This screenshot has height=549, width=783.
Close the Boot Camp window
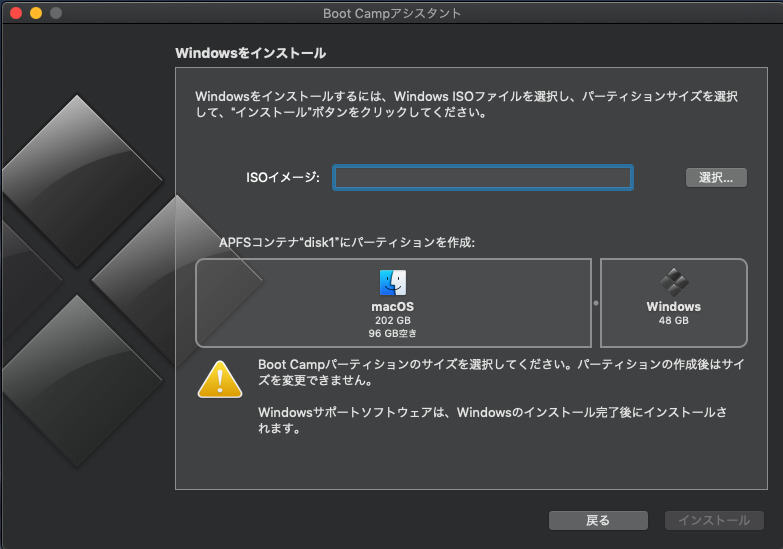click(16, 13)
